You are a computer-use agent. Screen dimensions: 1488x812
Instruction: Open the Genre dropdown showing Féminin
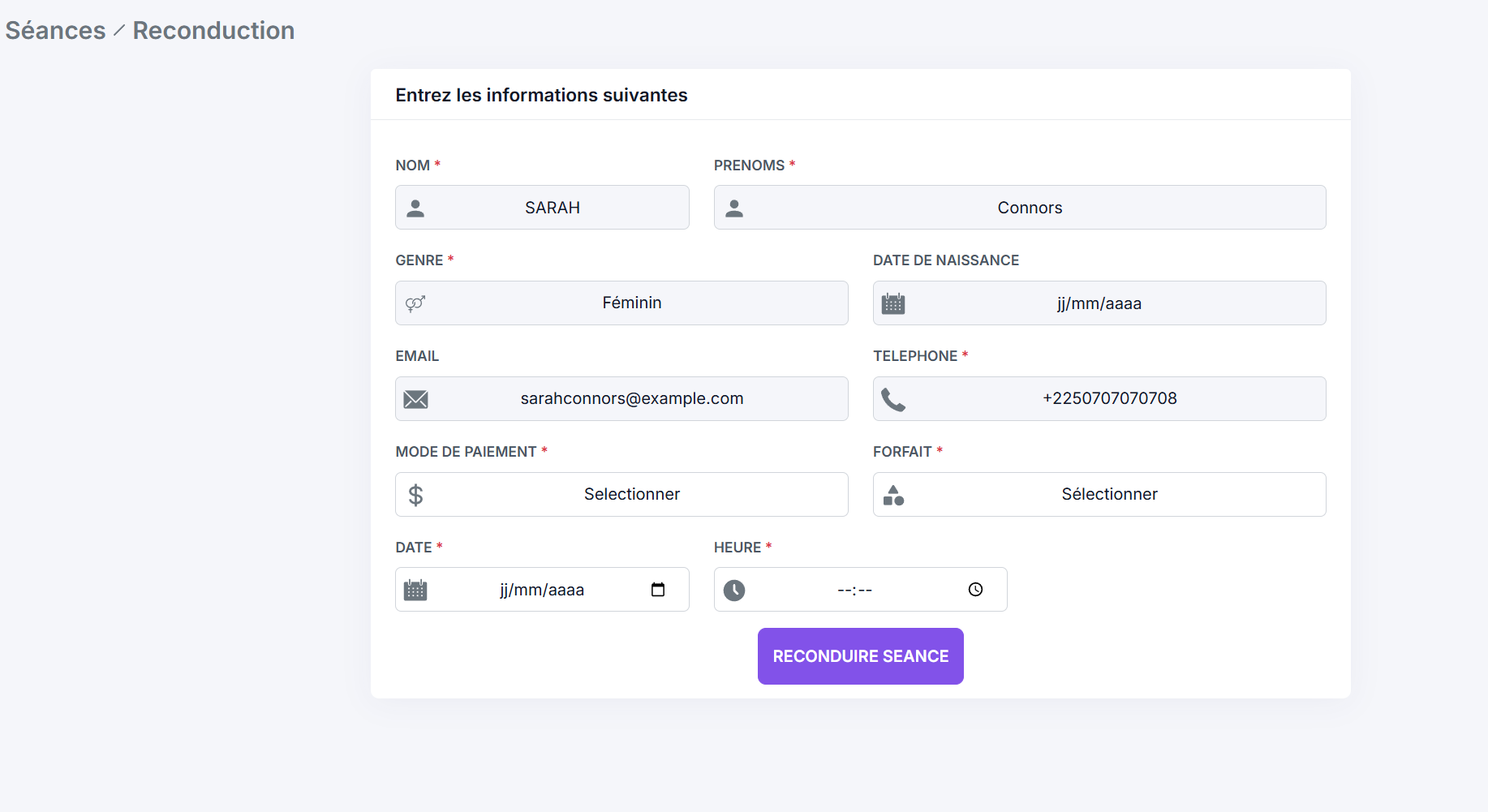click(x=621, y=303)
